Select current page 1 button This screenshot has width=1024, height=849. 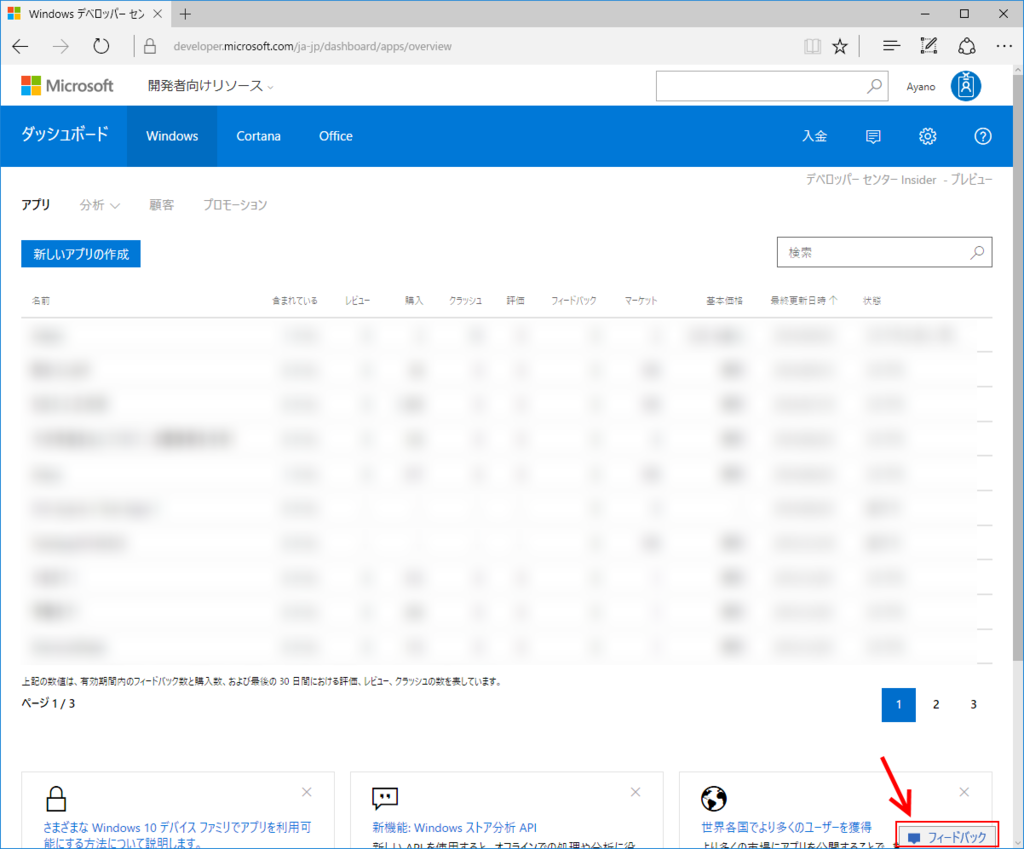899,705
